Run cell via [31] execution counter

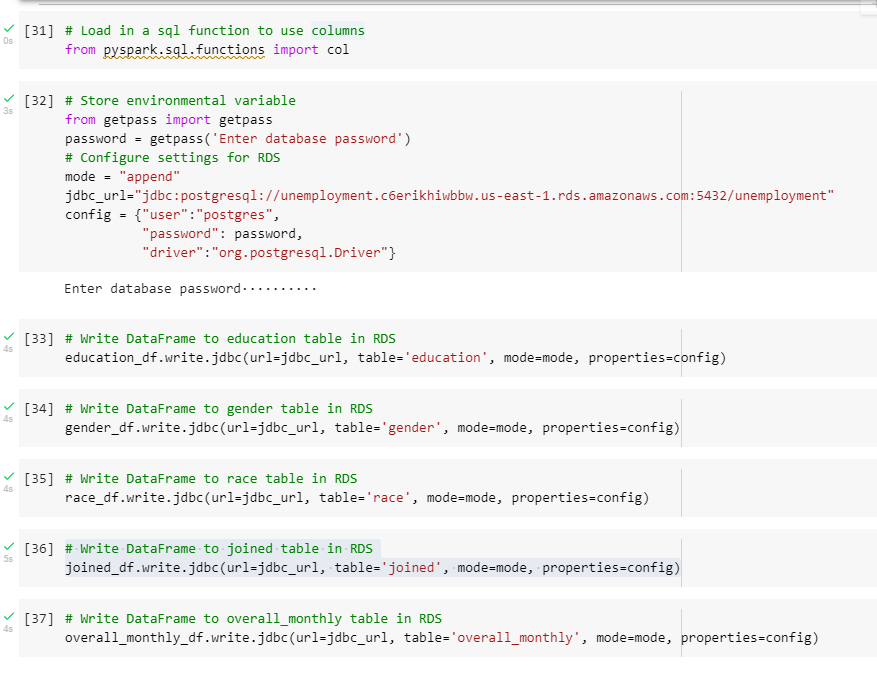[x=39, y=31]
